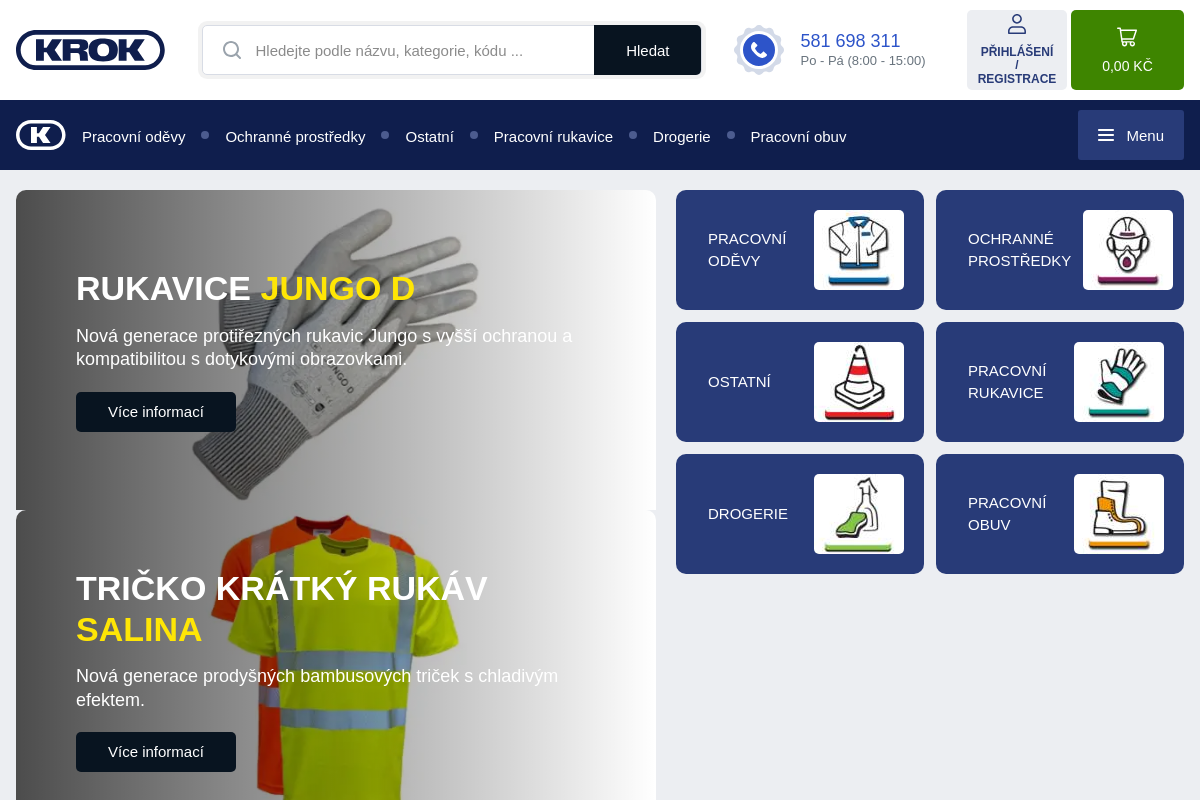Click the glove icon in Pracovní rukavice tile

(x=1119, y=382)
